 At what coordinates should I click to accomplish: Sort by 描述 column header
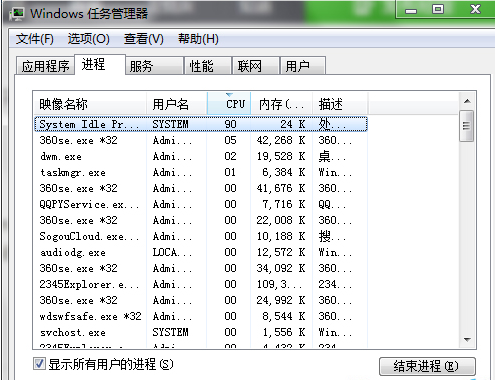pos(340,104)
